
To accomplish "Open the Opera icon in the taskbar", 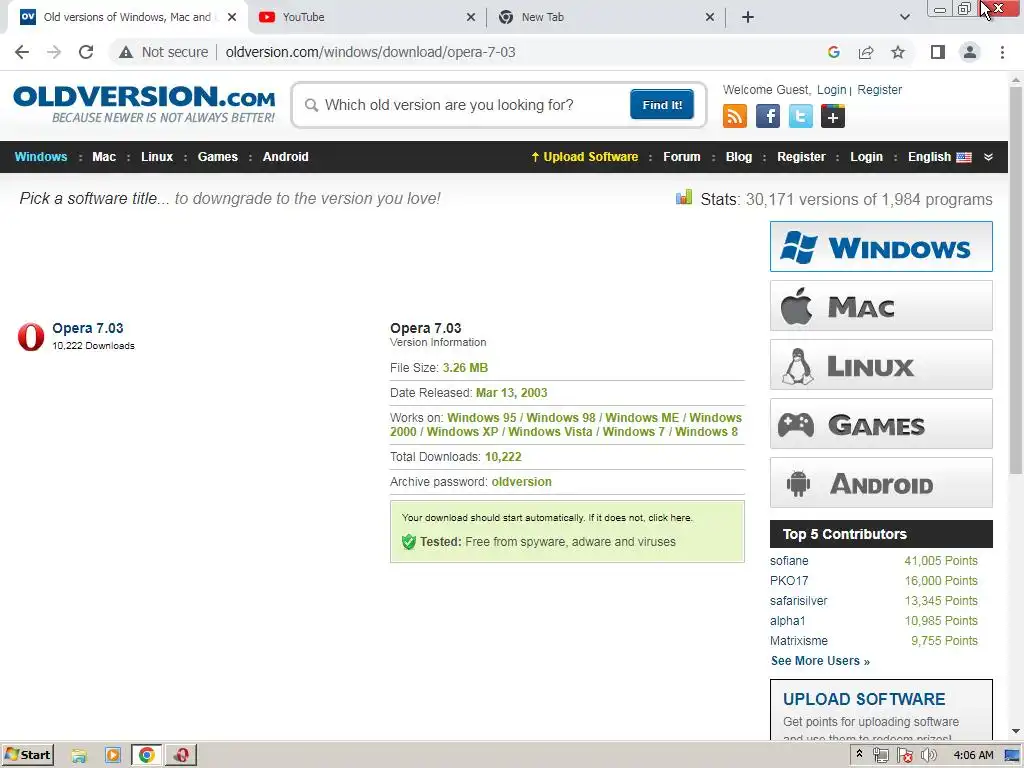I will [180, 755].
